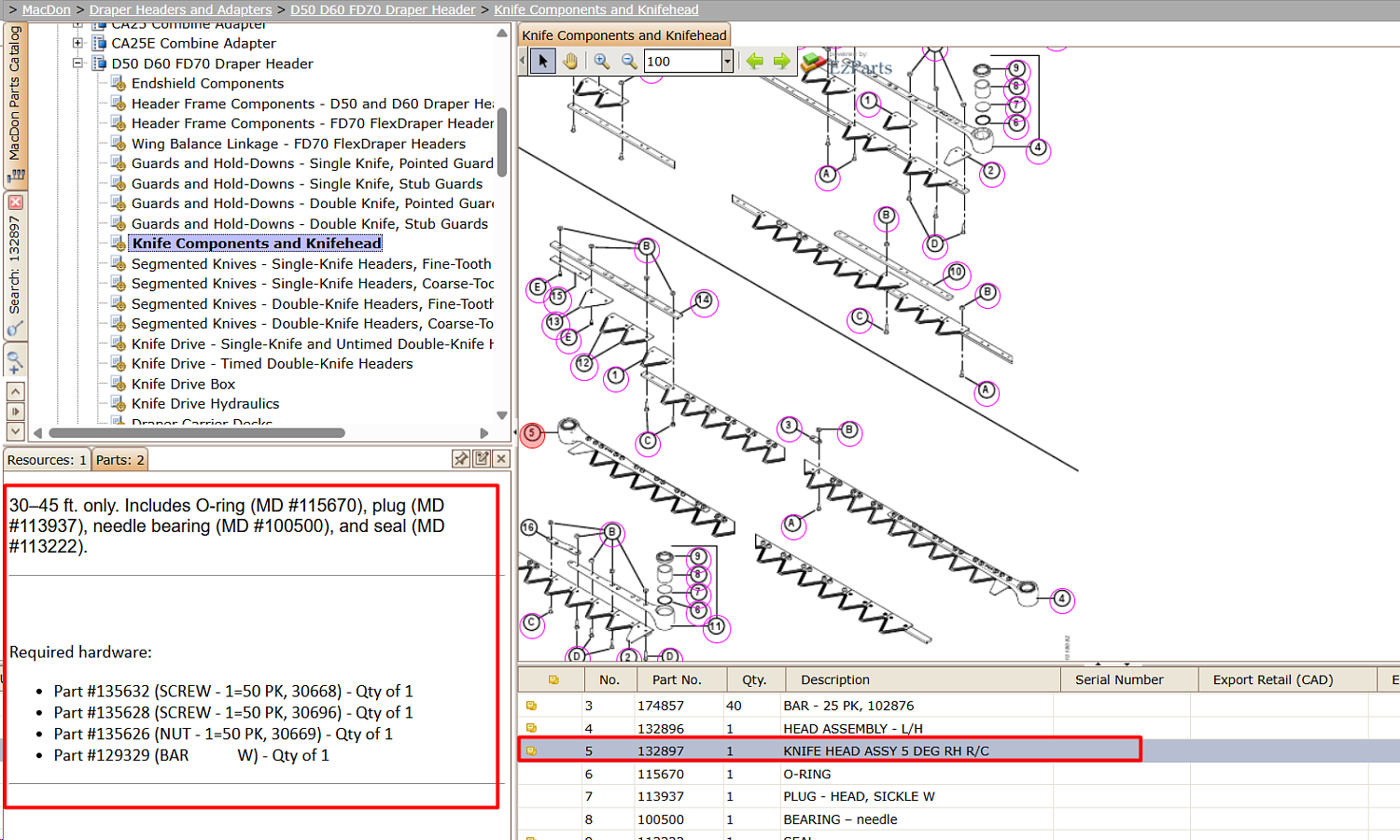Select part 113937 PLUG row
The height and width of the screenshot is (840, 1400).
tap(959, 797)
